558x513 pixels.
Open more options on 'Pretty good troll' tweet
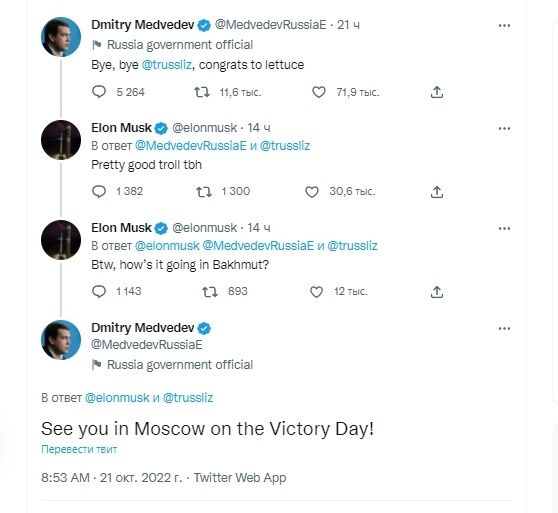click(504, 128)
